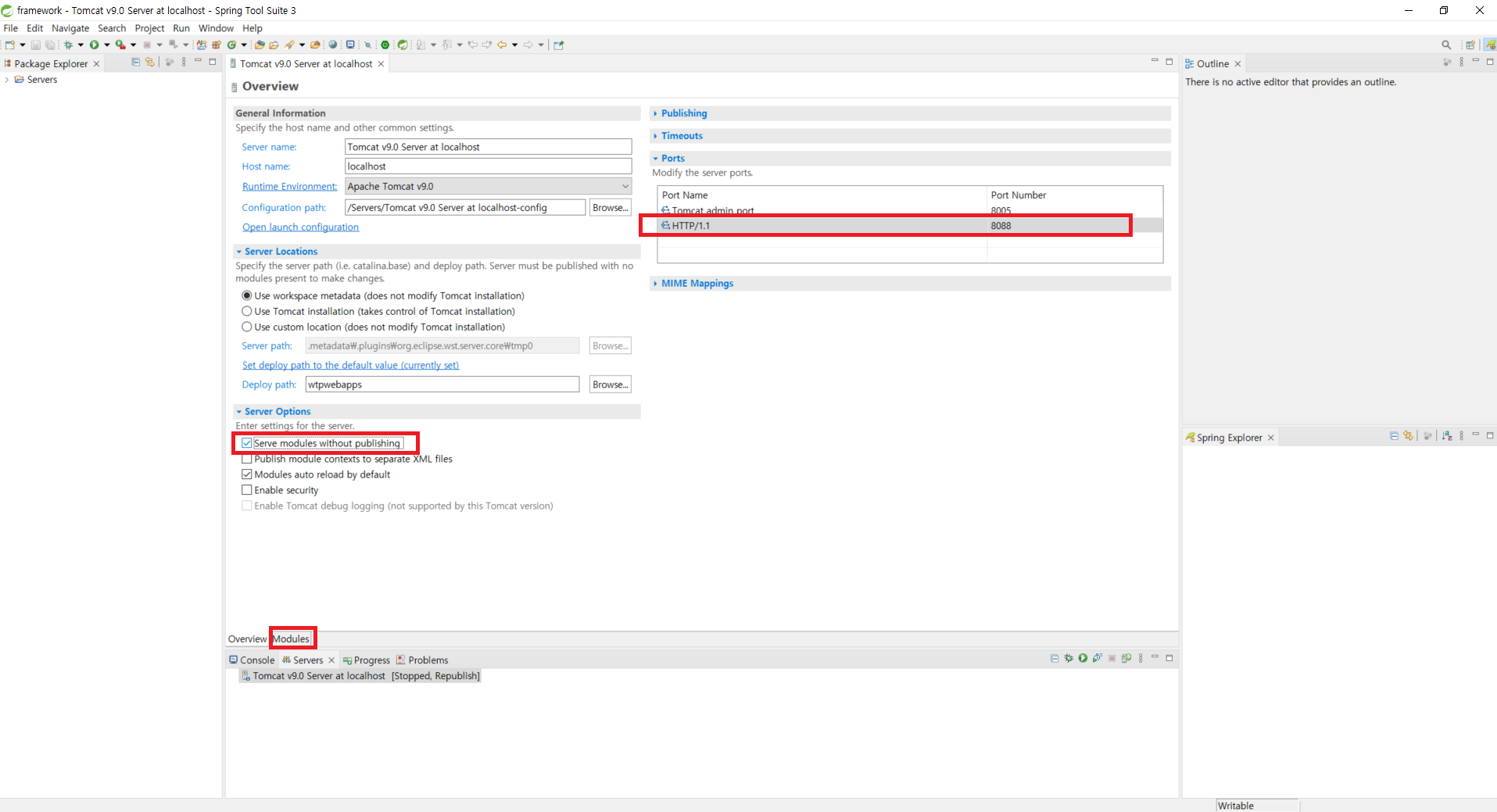Click Open launch configuration link
Viewport: 1497px width, 812px height.
pyautogui.click(x=300, y=227)
